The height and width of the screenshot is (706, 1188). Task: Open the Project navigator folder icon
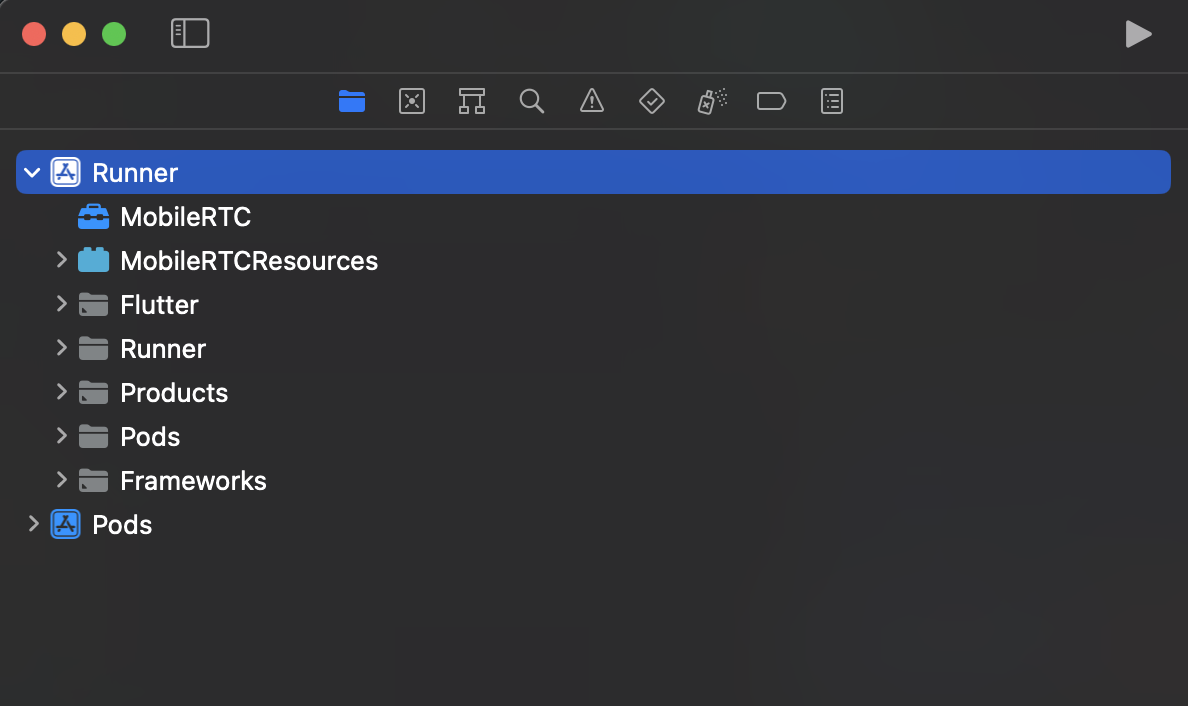pyautogui.click(x=352, y=101)
